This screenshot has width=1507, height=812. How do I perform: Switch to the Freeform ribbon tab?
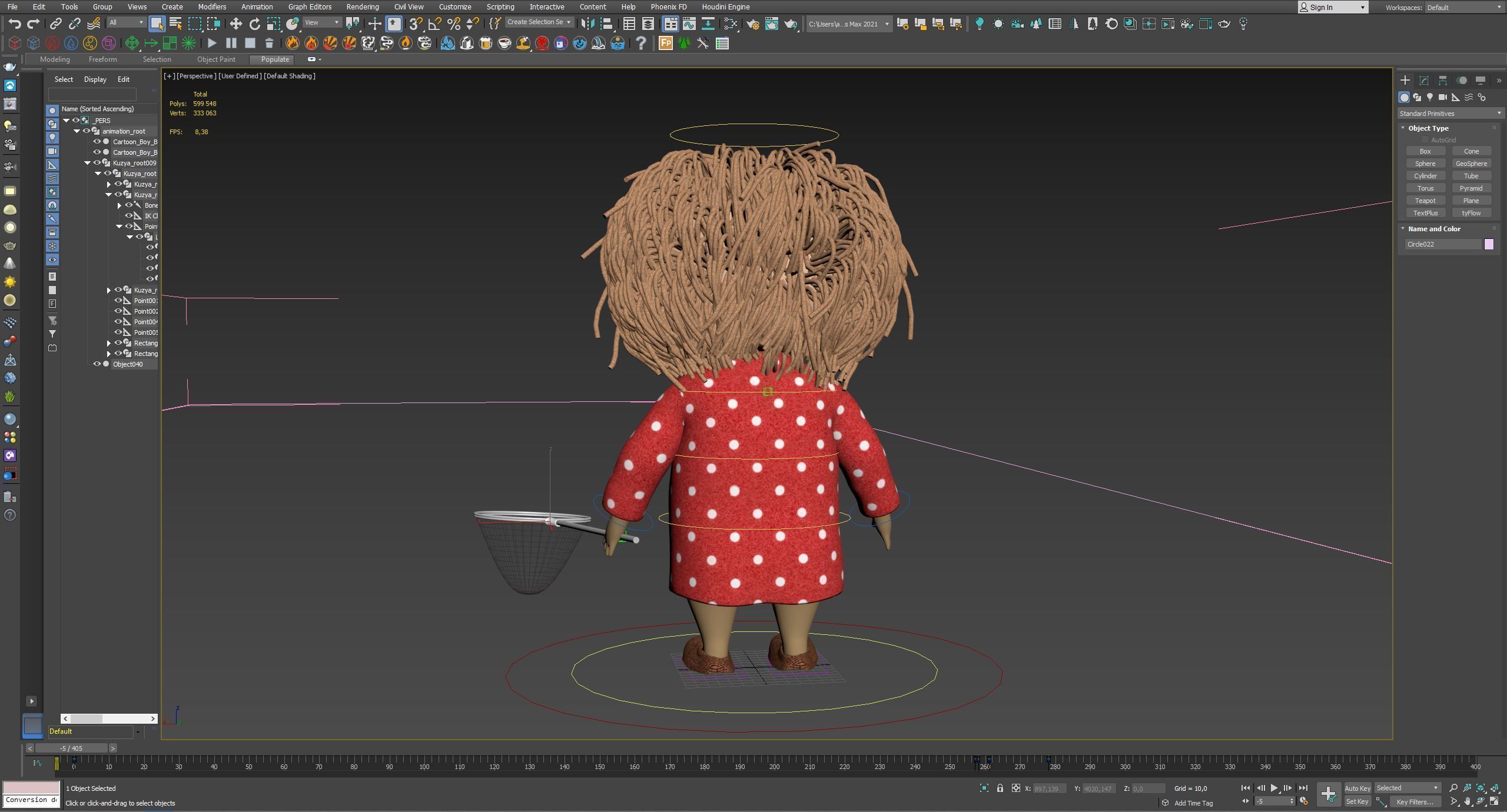point(102,59)
